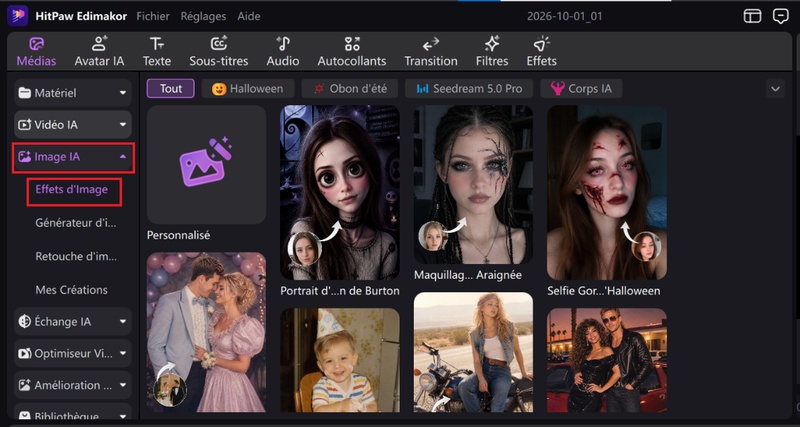Image resolution: width=800 pixels, height=427 pixels.
Task: Open the Filtres panel
Action: (492, 52)
